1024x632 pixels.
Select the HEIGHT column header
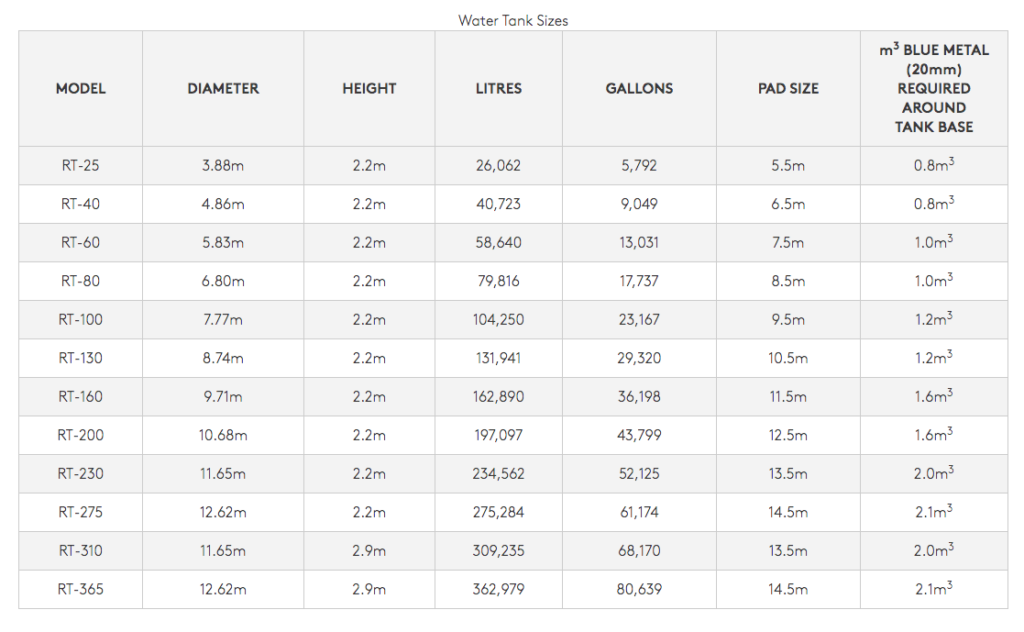pyautogui.click(x=369, y=89)
